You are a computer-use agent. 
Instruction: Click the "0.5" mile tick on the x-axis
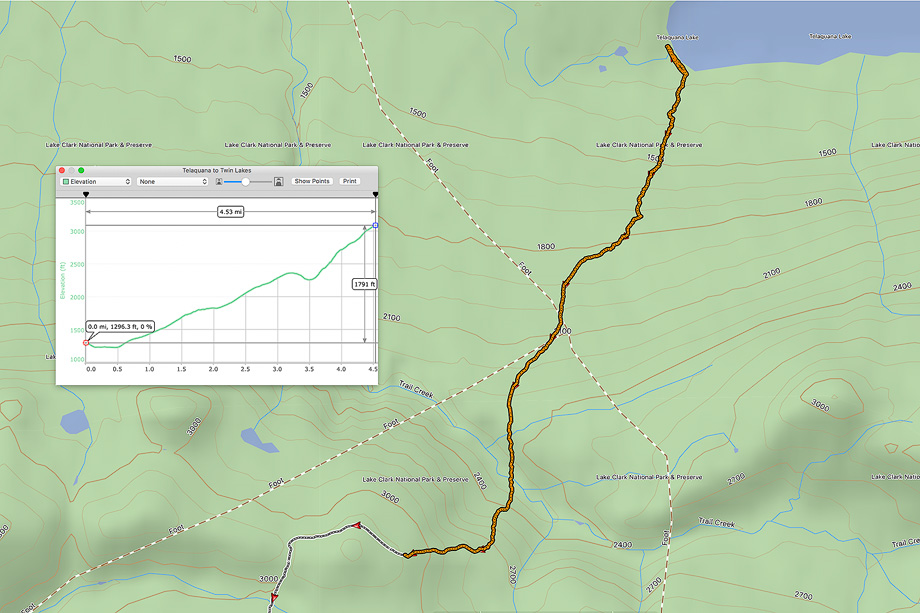pos(117,370)
